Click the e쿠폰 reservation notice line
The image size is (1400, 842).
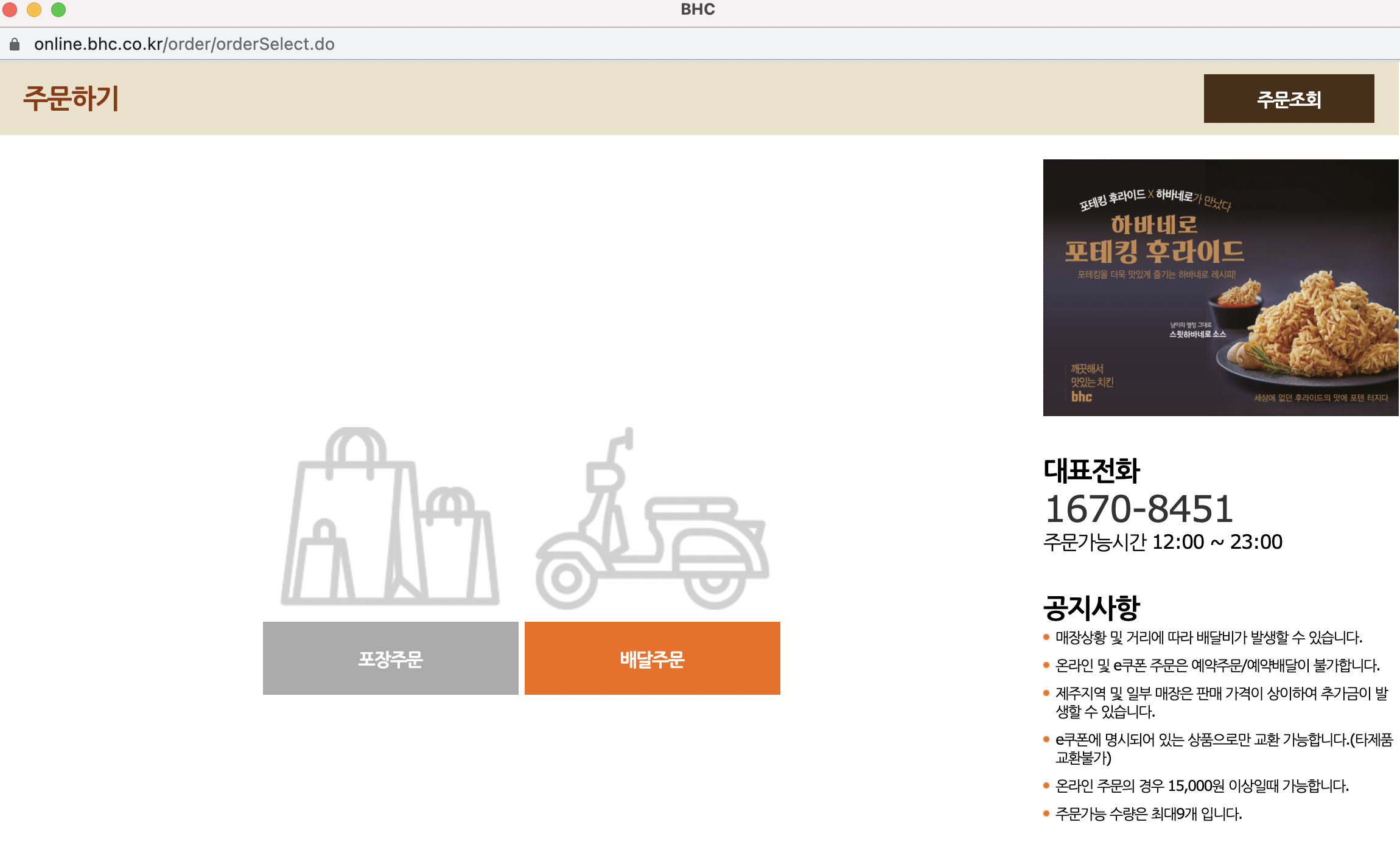(x=1217, y=666)
